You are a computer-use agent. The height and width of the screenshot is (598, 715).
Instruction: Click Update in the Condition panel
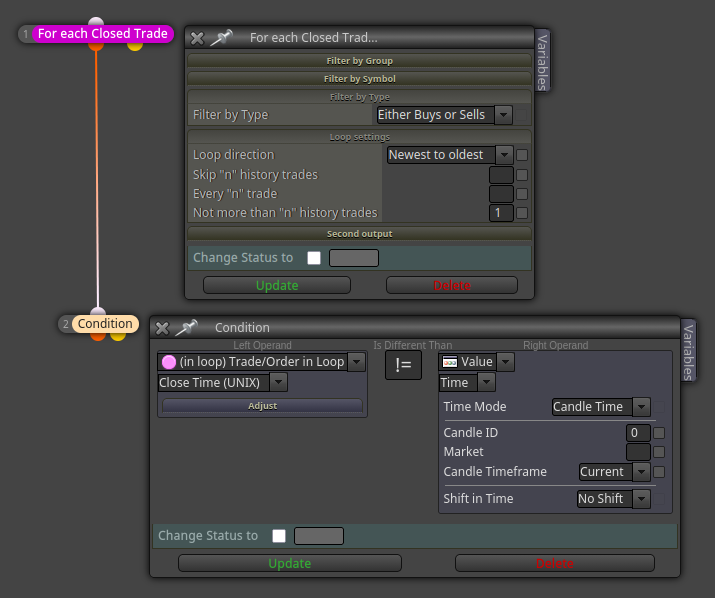pyautogui.click(x=290, y=563)
